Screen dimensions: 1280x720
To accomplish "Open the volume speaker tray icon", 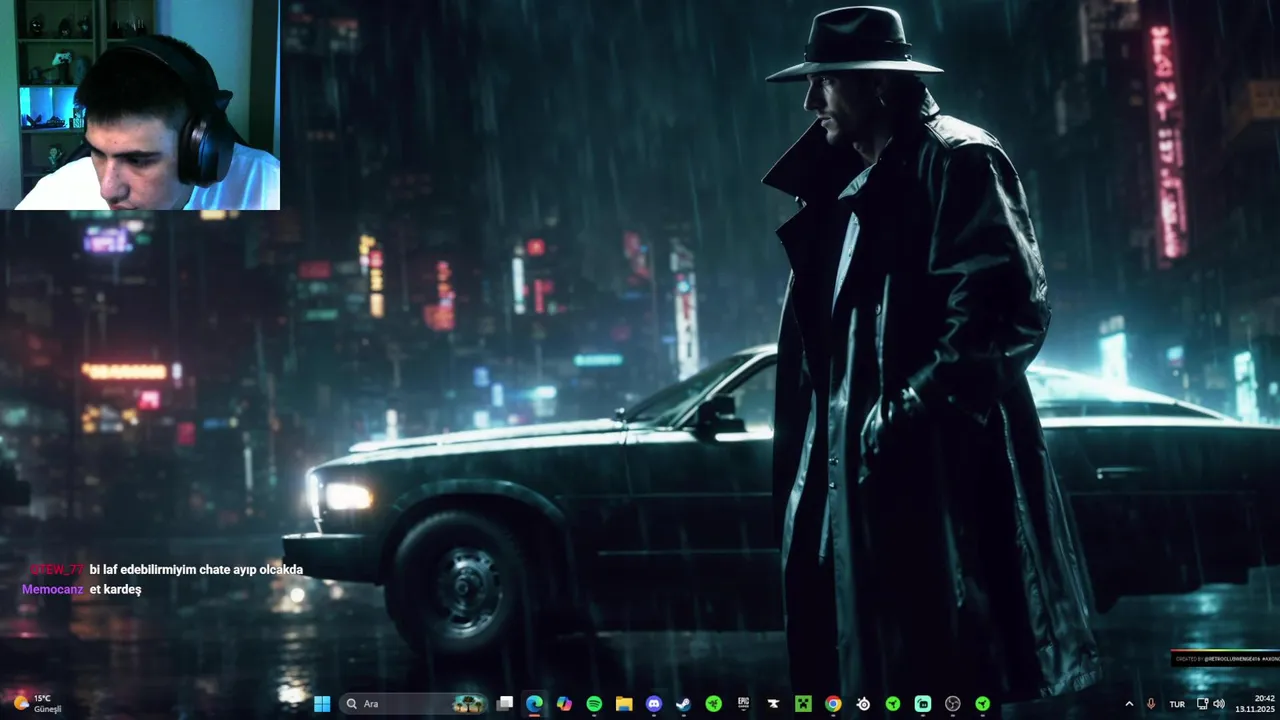I will pyautogui.click(x=1219, y=704).
